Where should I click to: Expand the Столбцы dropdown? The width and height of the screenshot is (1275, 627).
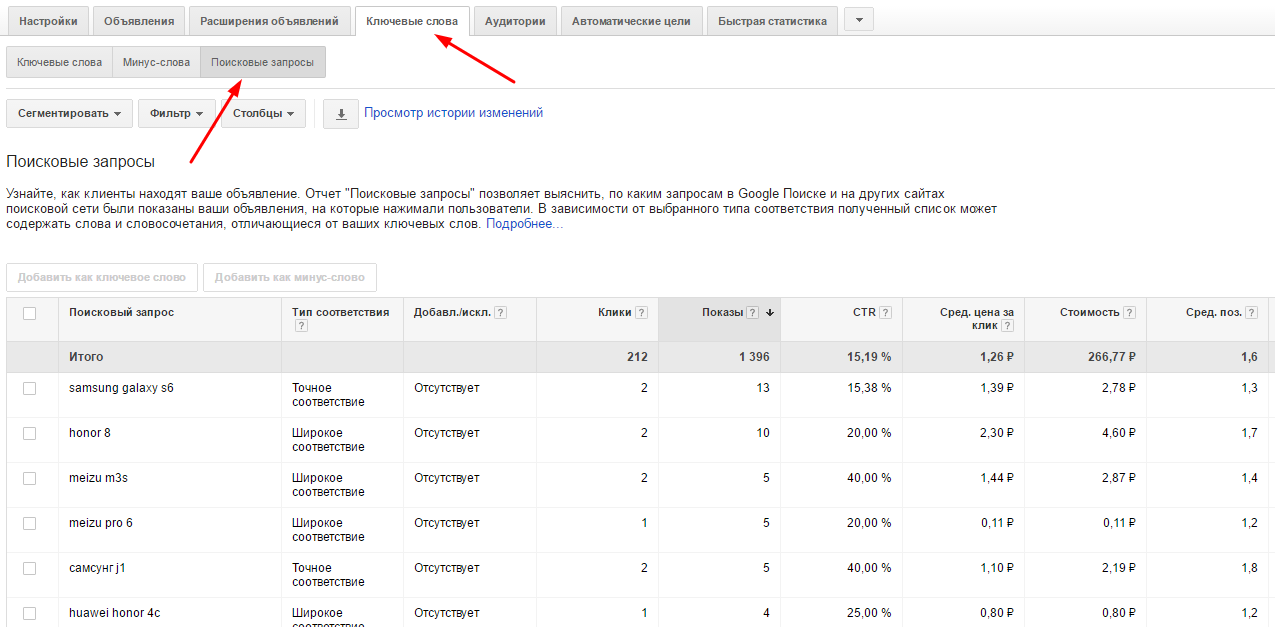tap(263, 114)
